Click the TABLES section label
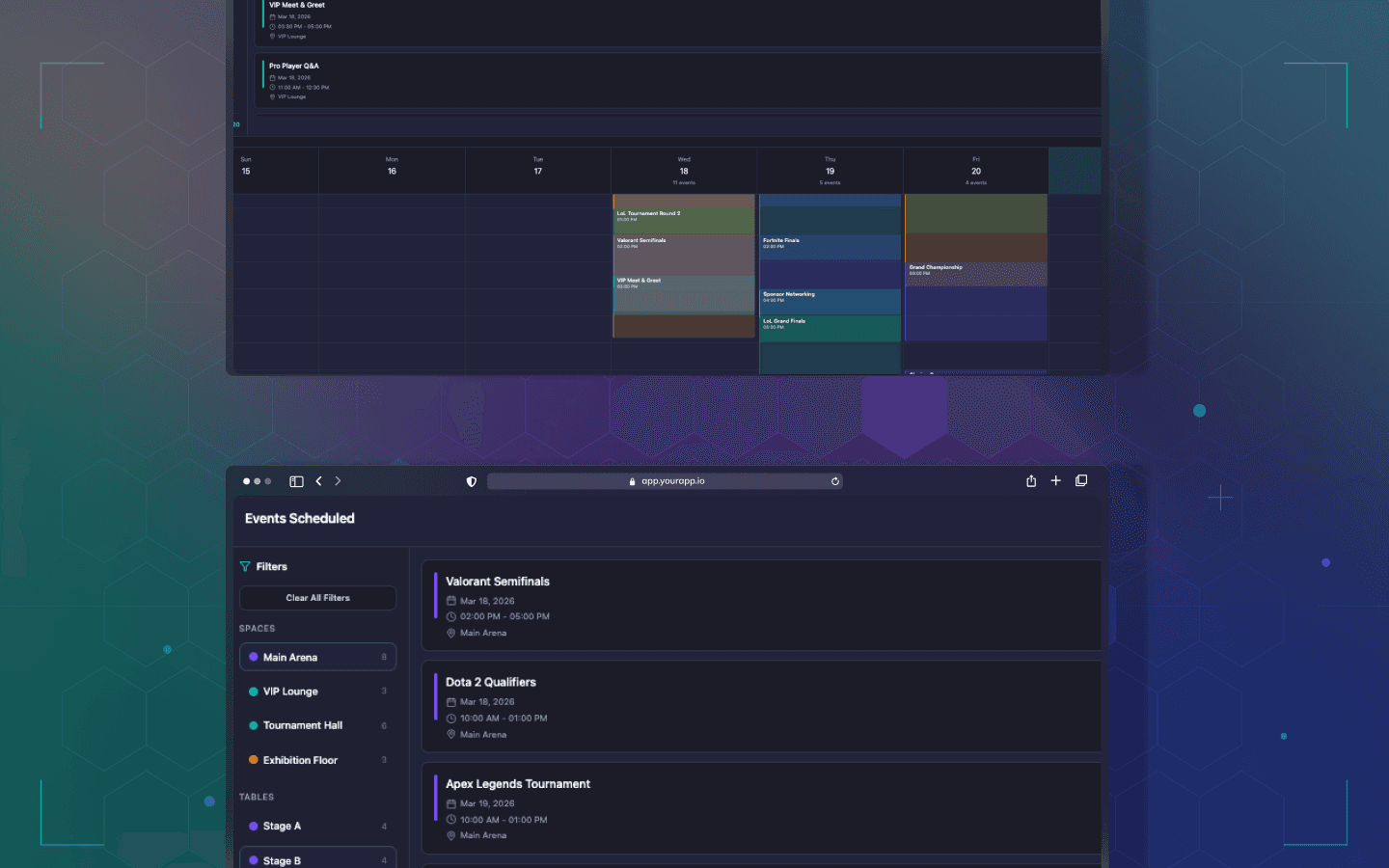 pos(257,798)
